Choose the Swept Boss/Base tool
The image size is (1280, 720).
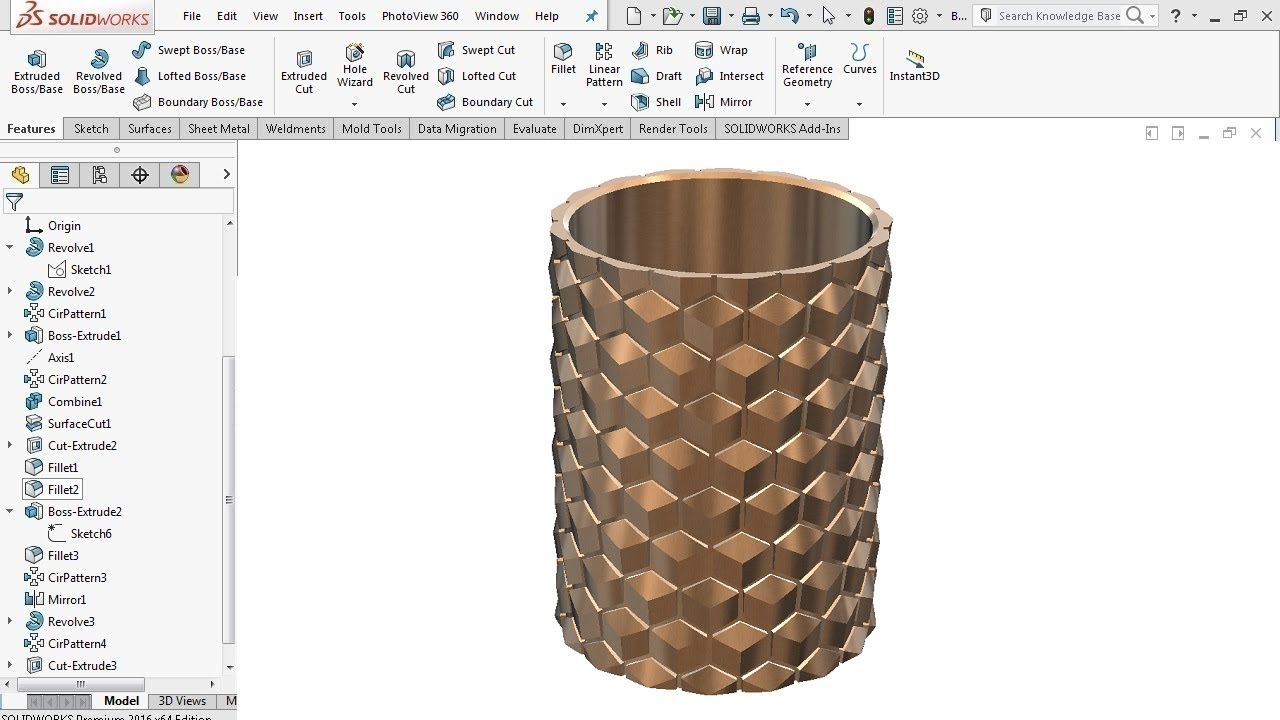pos(189,50)
